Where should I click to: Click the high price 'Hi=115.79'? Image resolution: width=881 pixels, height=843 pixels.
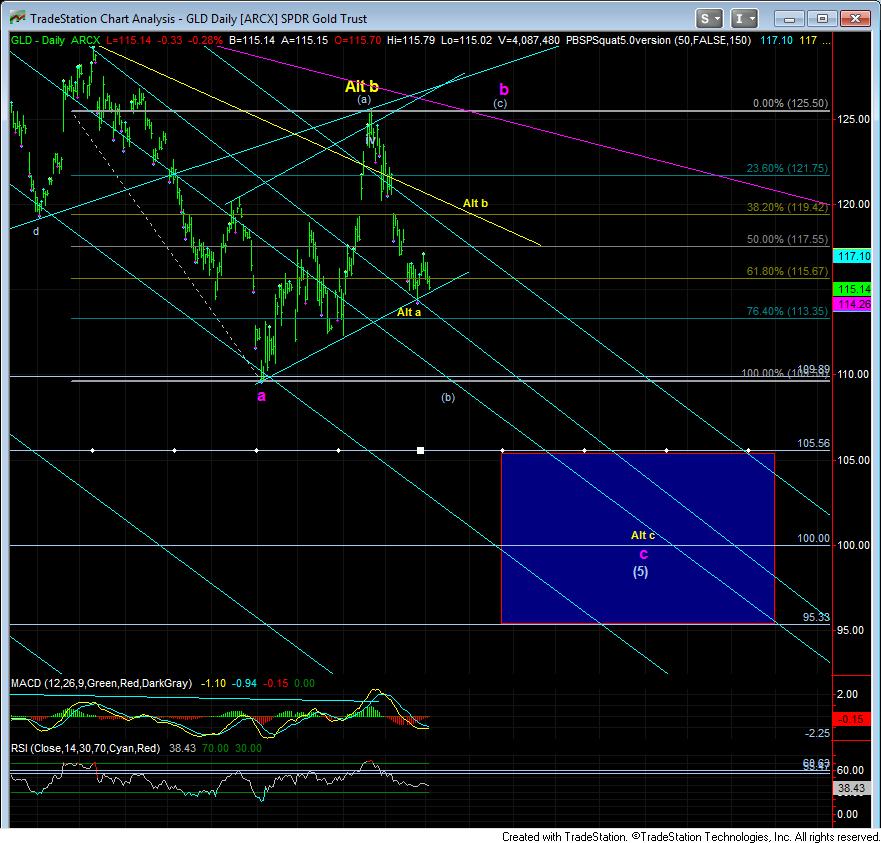[411, 40]
